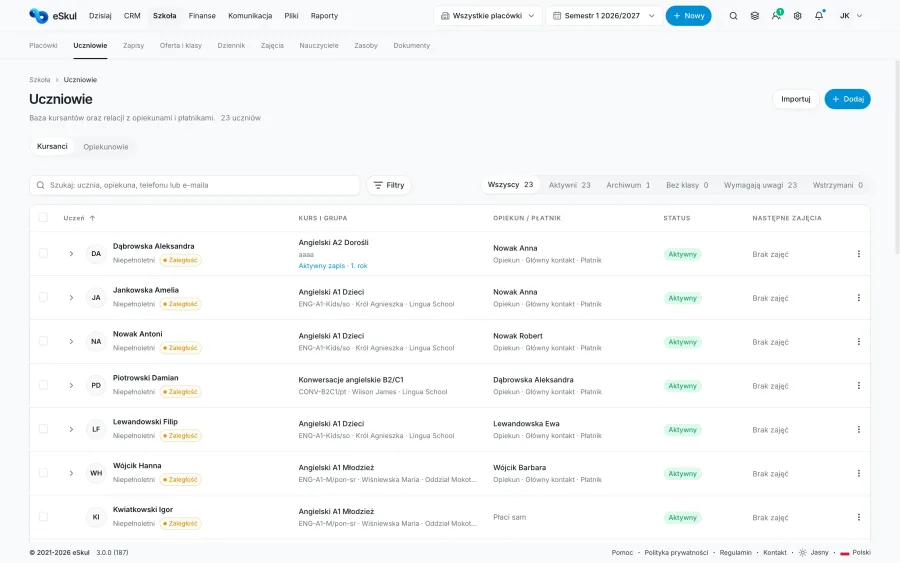The image size is (900, 563).
Task: Go to the Nauczyciele tab
Action: click(319, 45)
